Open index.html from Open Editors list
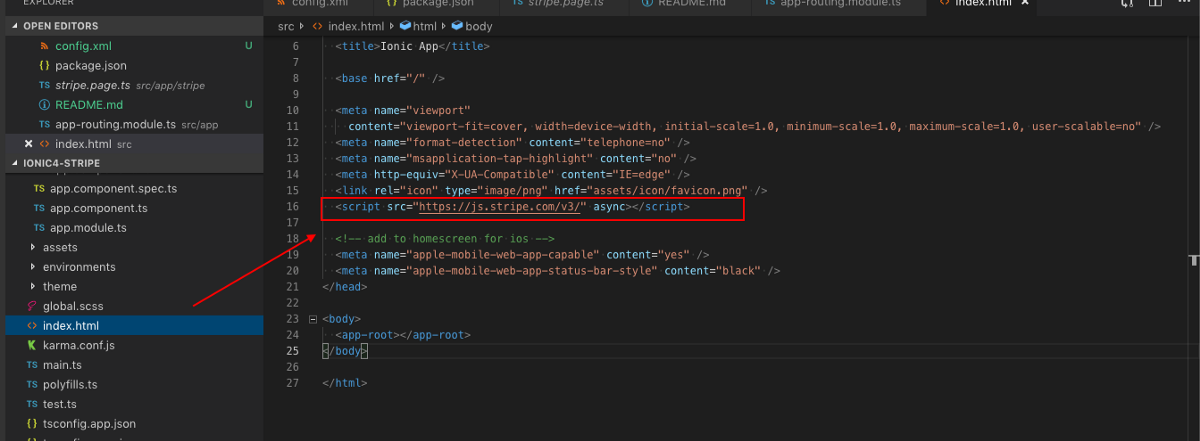Image resolution: width=1200 pixels, height=441 pixels. pos(132,144)
